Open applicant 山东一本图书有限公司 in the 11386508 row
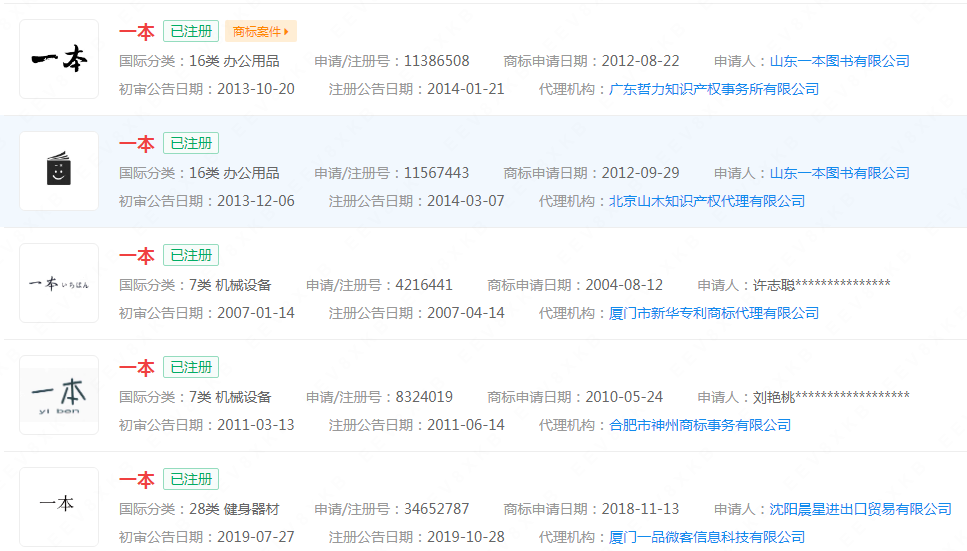Viewport: 967px width, 551px height. [839, 61]
